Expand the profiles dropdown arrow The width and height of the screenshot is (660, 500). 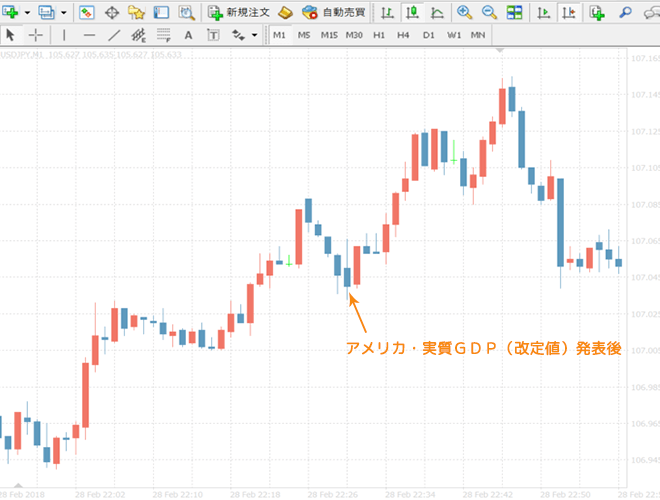coord(64,13)
